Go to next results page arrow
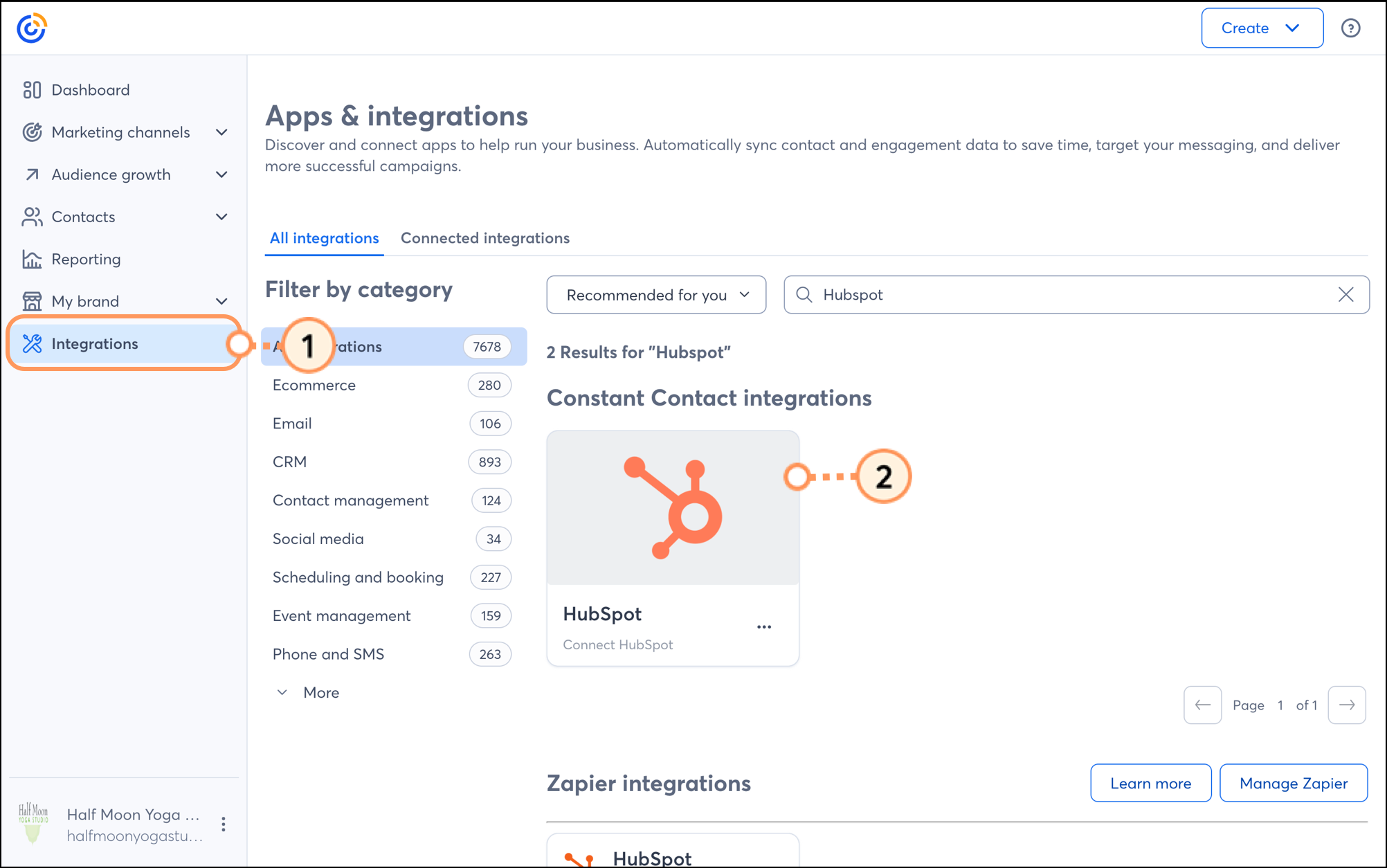This screenshot has width=1387, height=868. (1347, 705)
